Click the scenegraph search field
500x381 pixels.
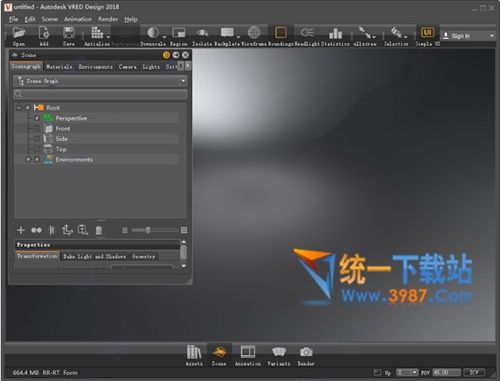pos(100,94)
